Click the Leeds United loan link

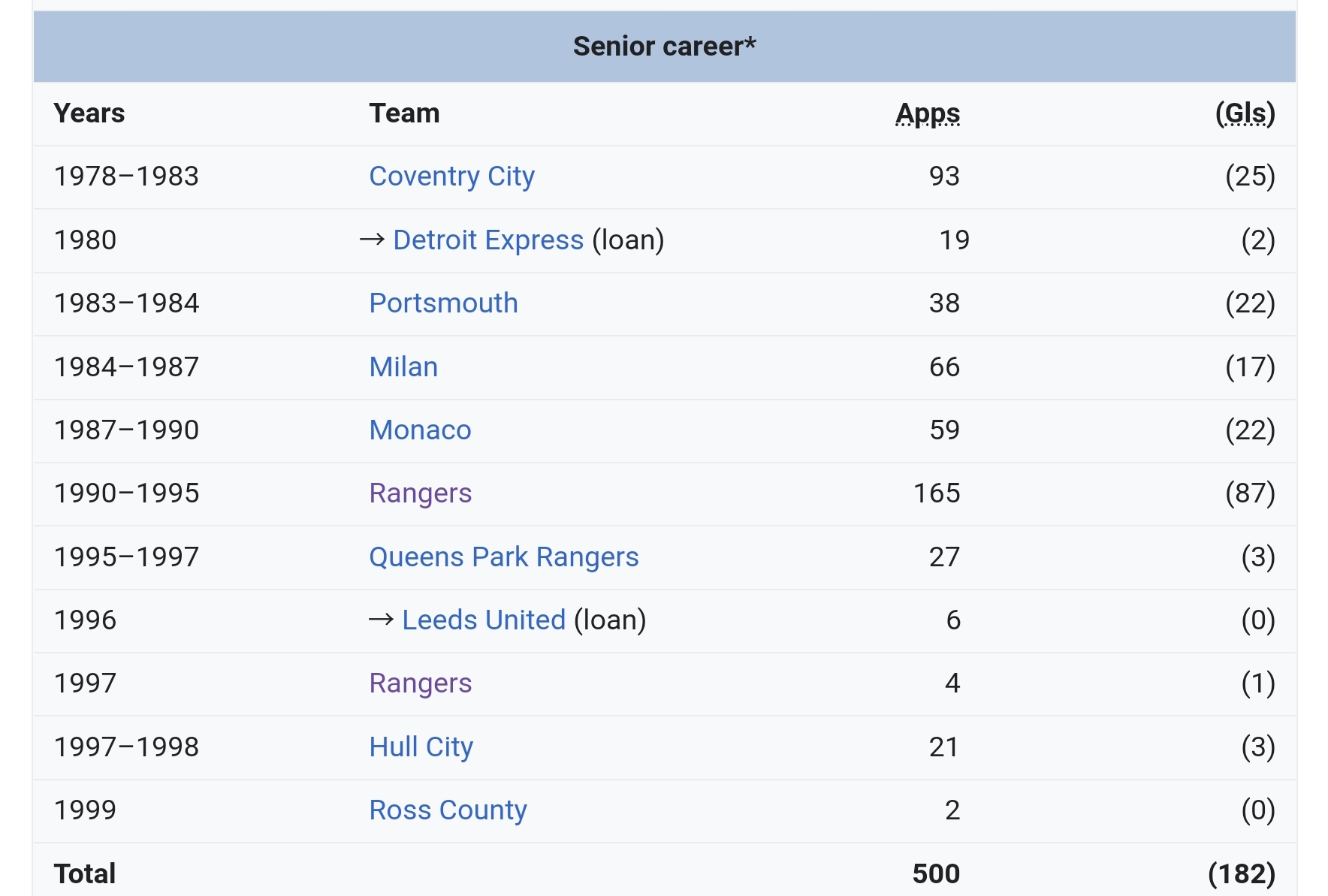pos(483,620)
